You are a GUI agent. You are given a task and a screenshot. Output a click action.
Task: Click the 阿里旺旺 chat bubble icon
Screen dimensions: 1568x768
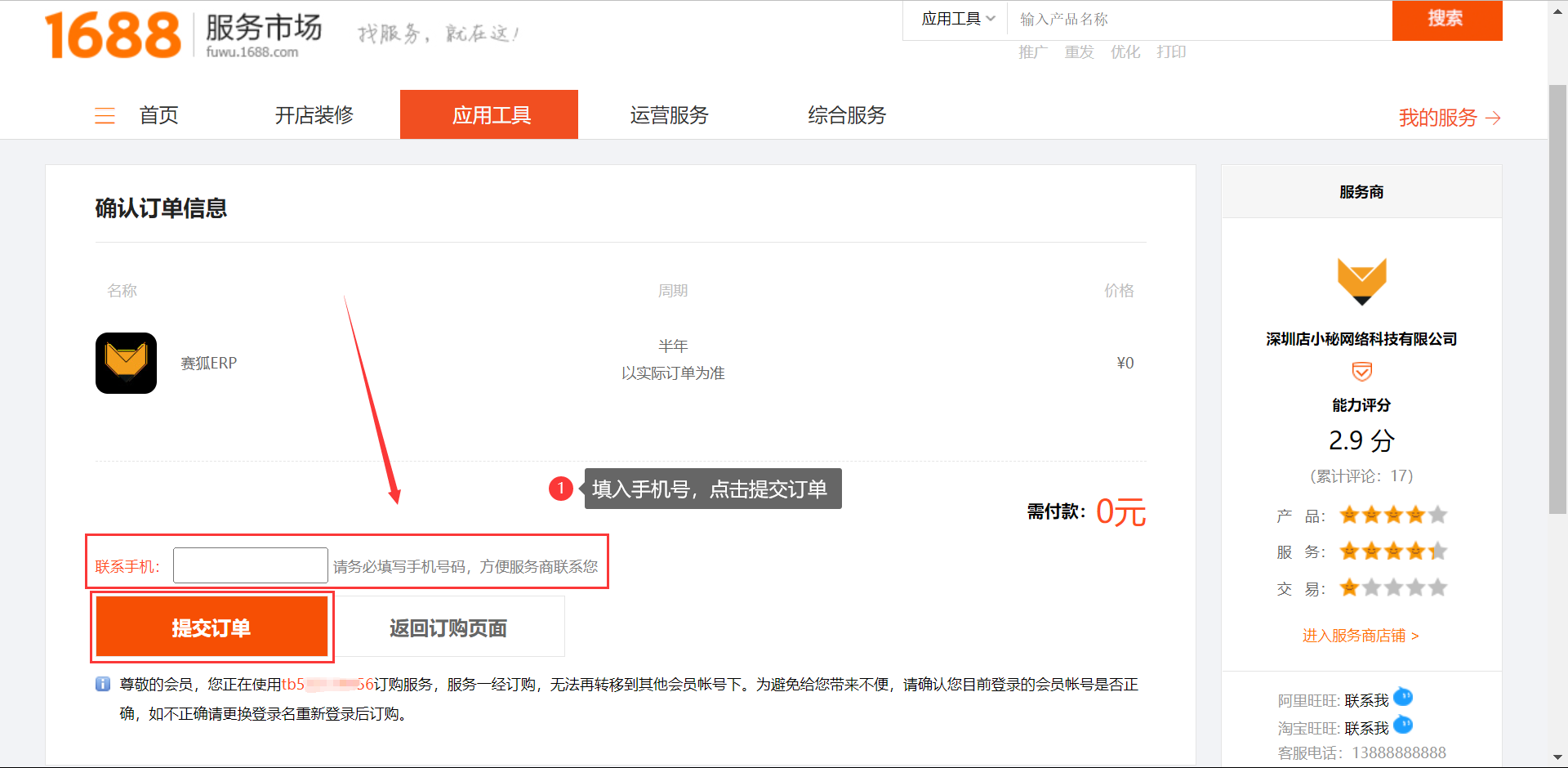pos(1403,697)
